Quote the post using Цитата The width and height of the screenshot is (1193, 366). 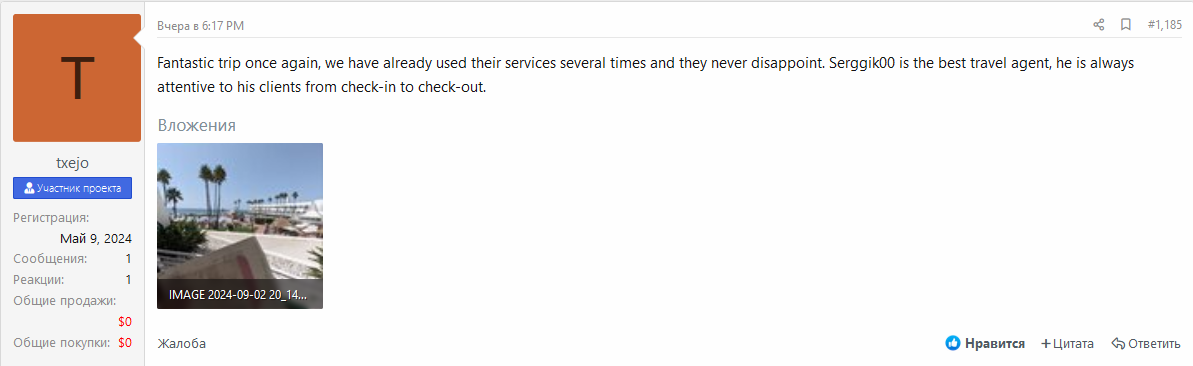(1067, 344)
